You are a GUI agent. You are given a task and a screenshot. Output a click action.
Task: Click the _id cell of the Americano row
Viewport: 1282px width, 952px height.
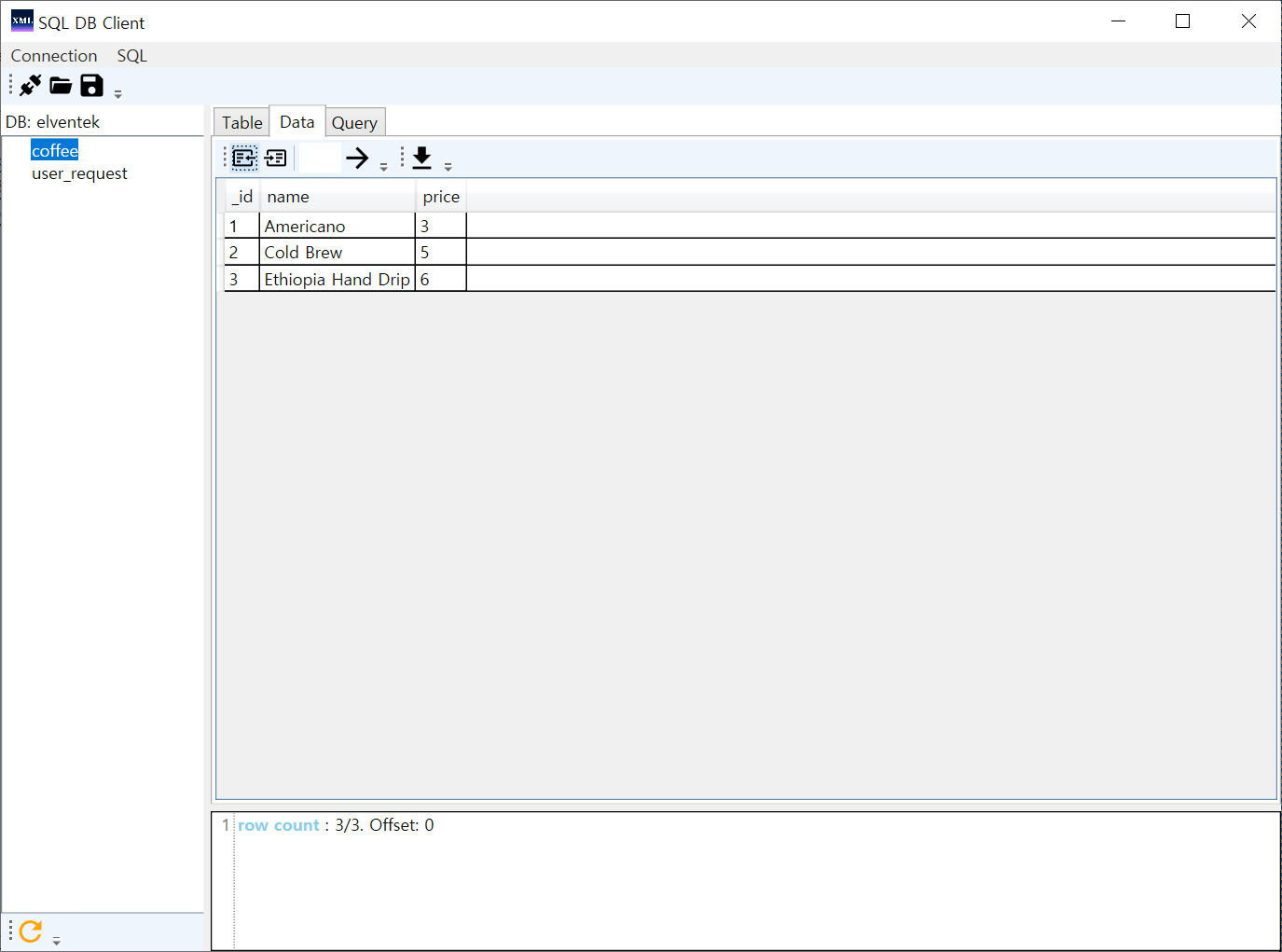pyautogui.click(x=242, y=226)
